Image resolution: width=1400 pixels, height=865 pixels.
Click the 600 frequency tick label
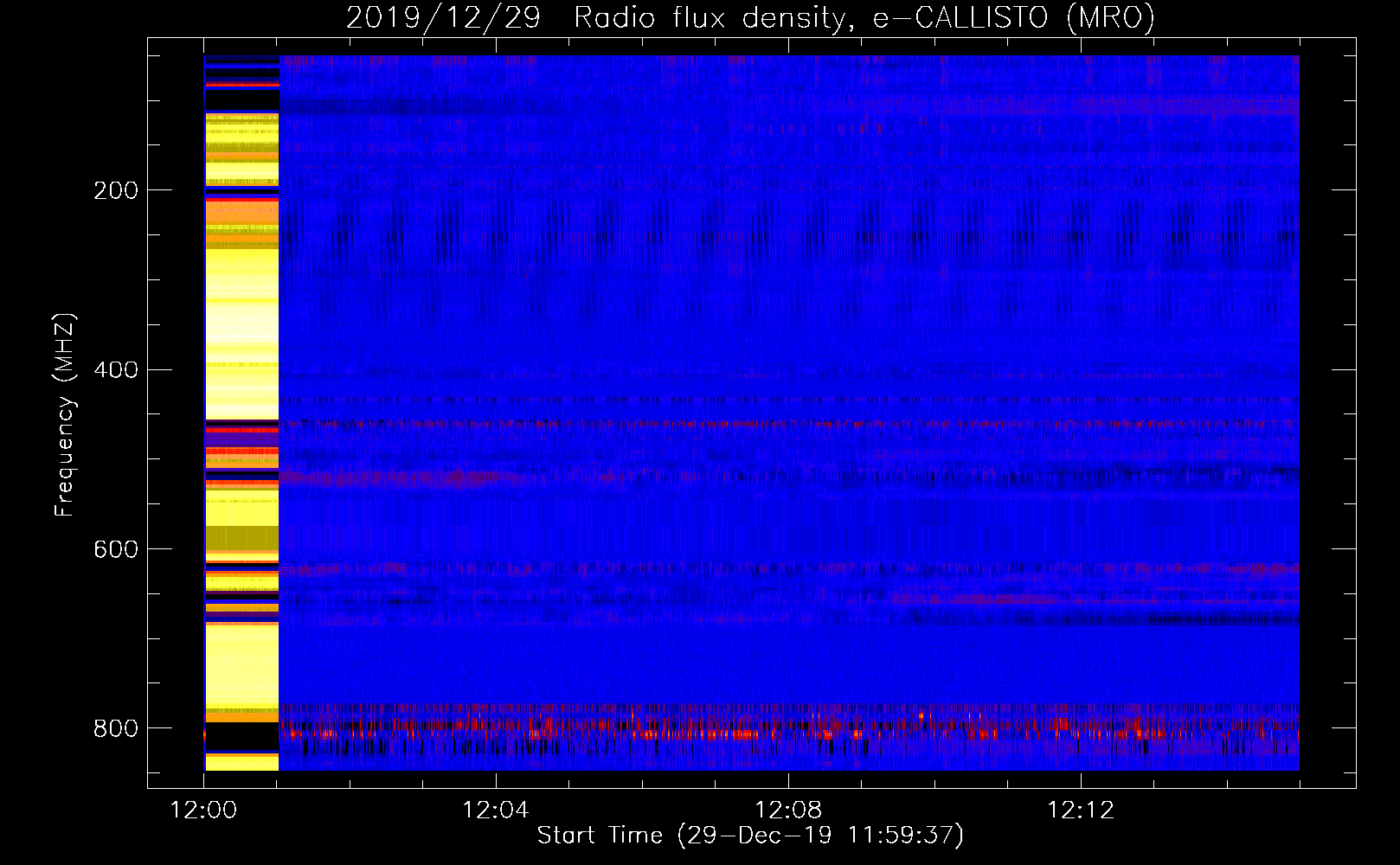[x=116, y=550]
